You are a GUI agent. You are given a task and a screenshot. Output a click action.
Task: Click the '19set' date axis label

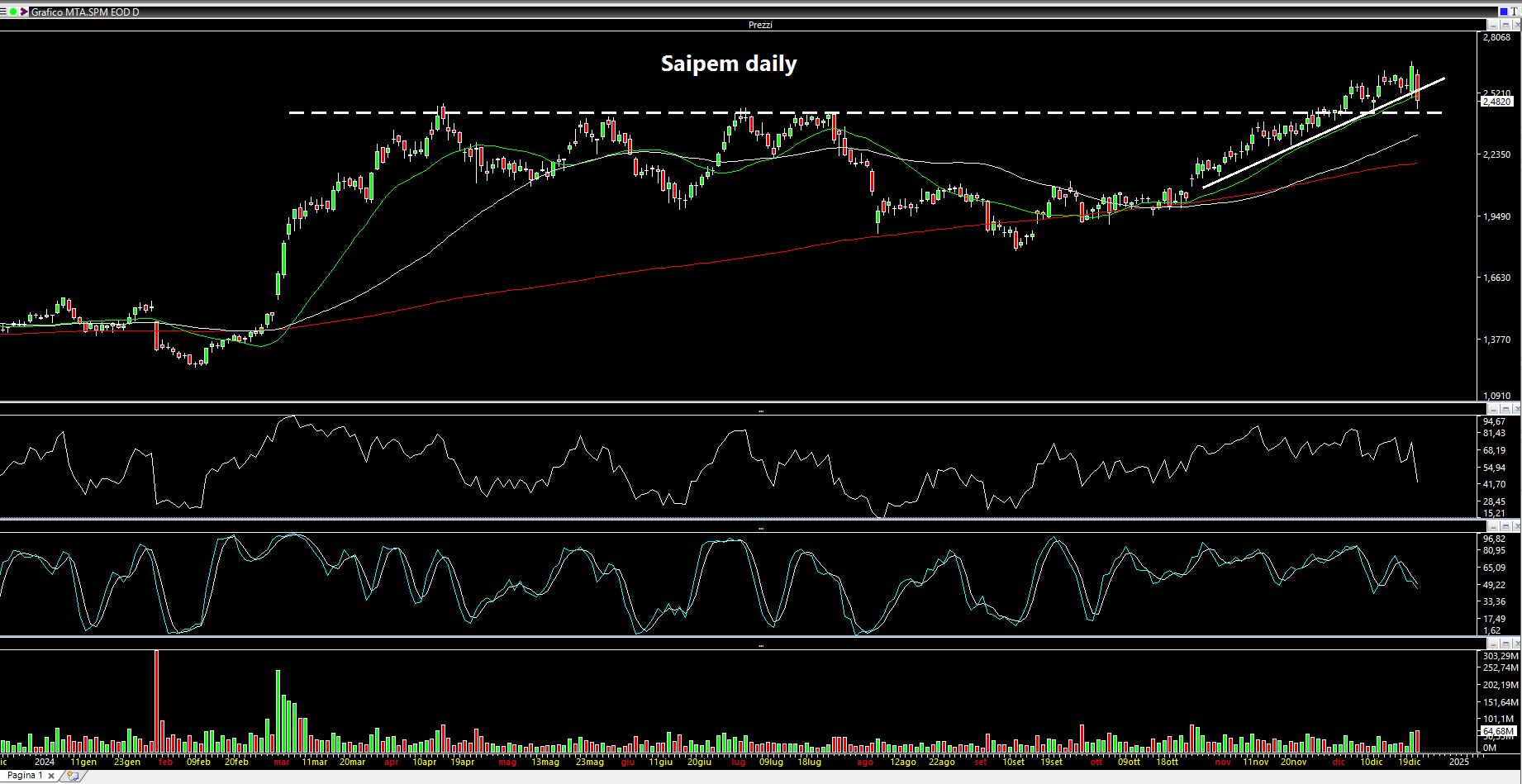pyautogui.click(x=1051, y=762)
